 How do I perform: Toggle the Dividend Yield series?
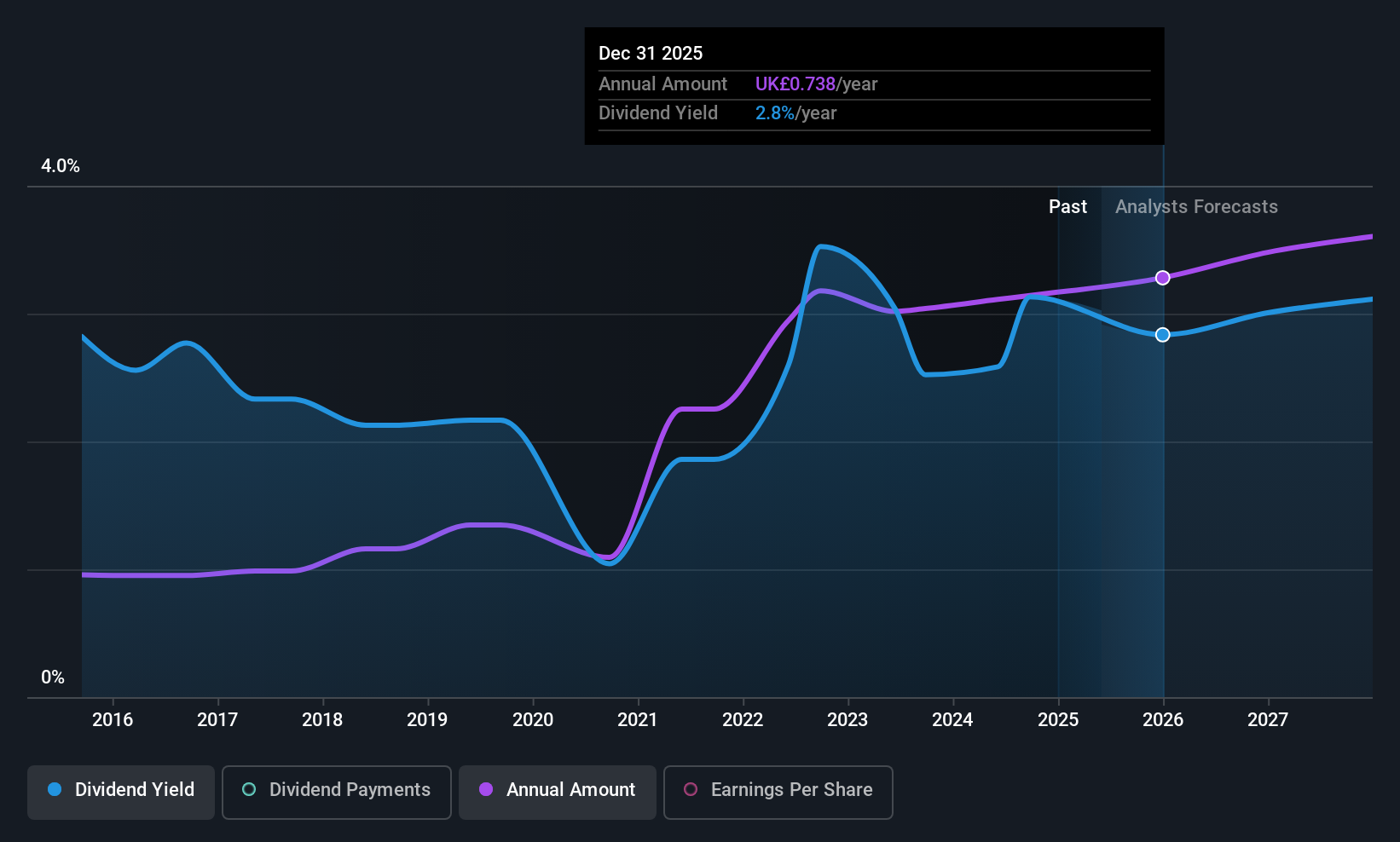pyautogui.click(x=121, y=792)
